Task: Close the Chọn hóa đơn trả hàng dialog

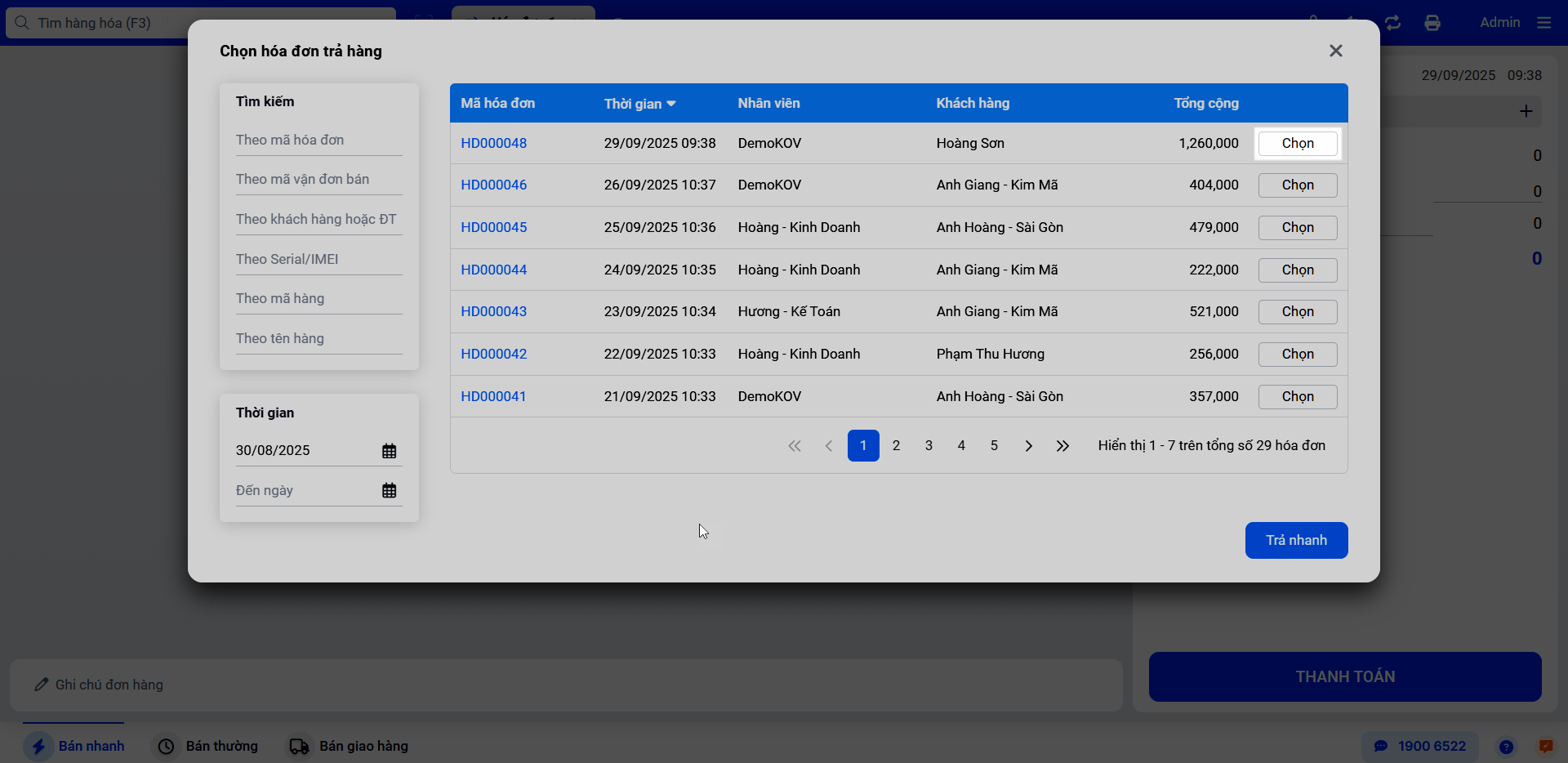Action: tap(1335, 51)
